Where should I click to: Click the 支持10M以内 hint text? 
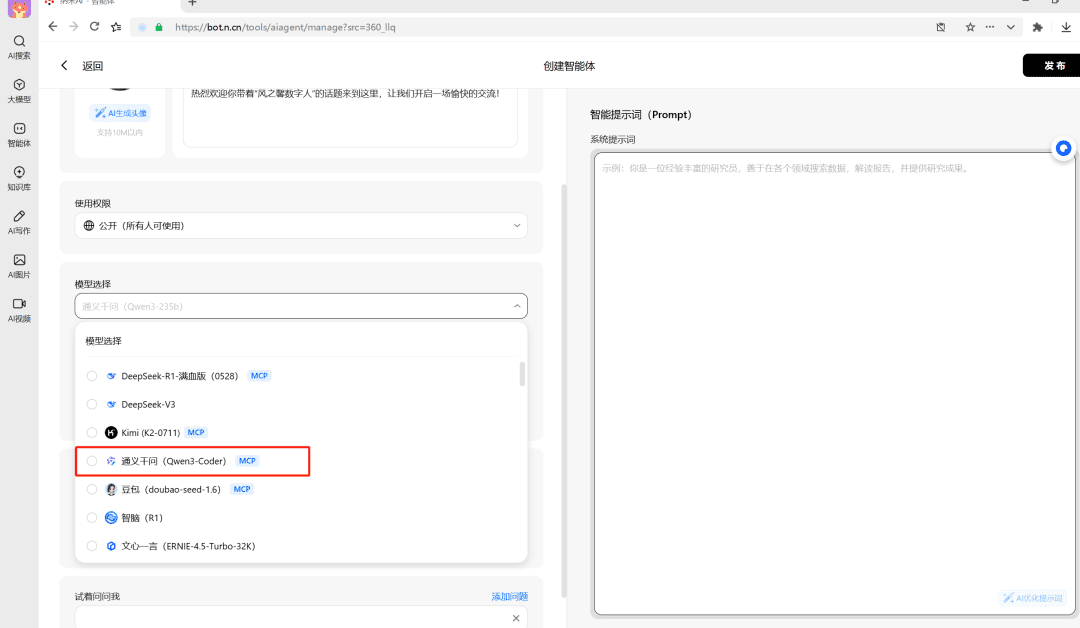[x=120, y=132]
